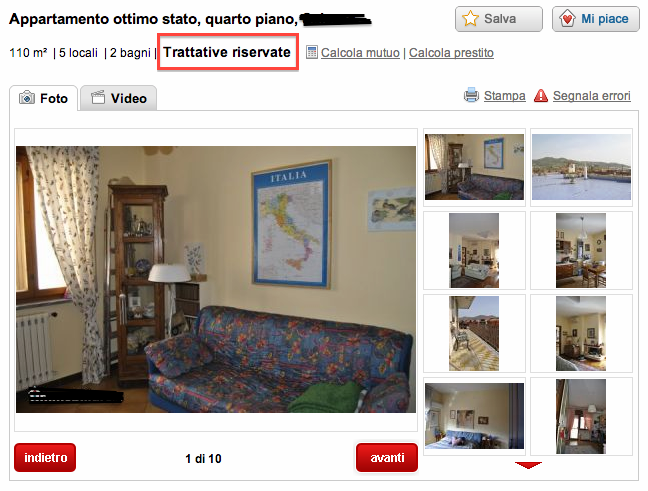Open the snowy rooftop view thumbnail
Image resolution: width=648 pixels, height=491 pixels.
[581, 167]
